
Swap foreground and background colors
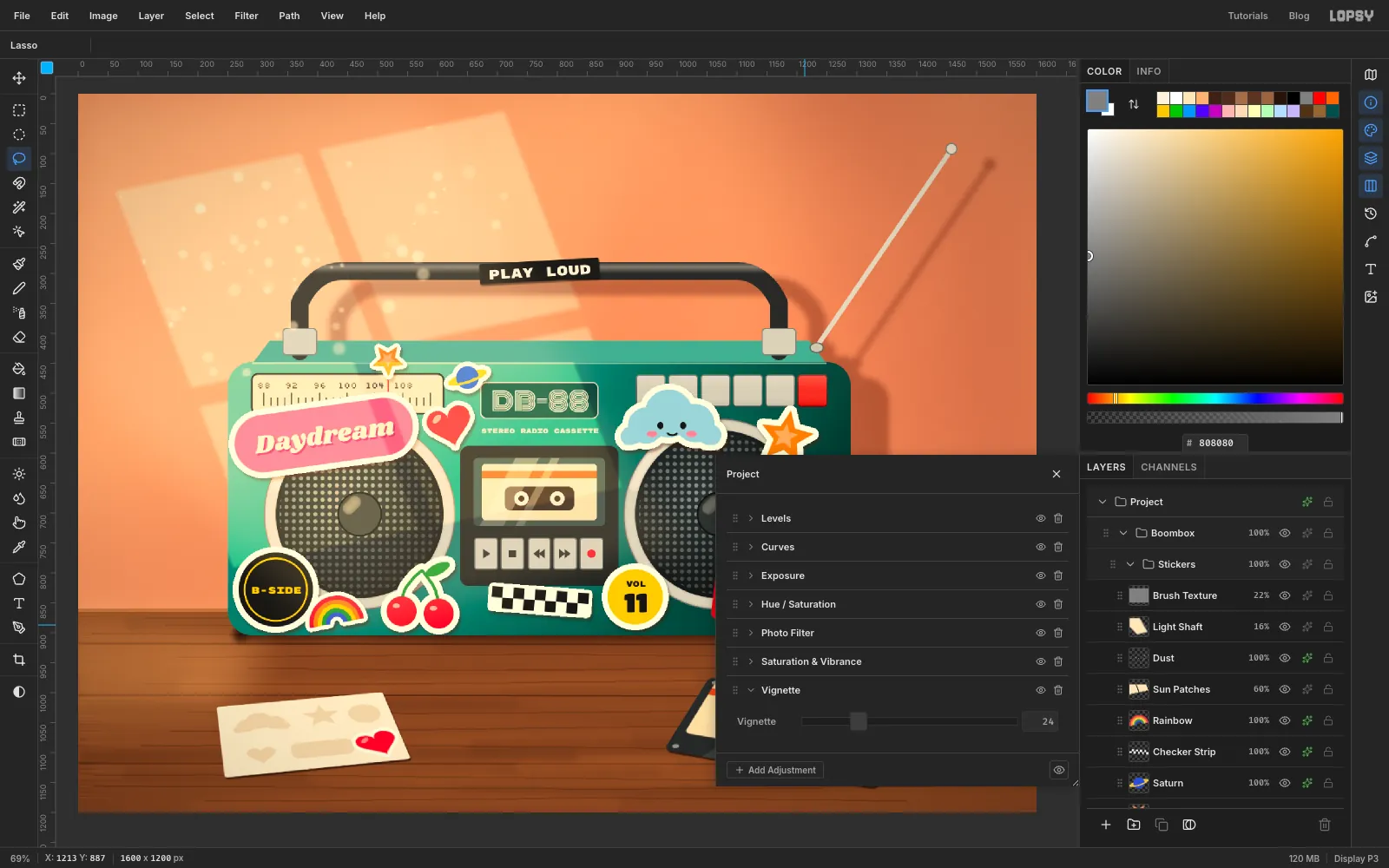[1134, 104]
